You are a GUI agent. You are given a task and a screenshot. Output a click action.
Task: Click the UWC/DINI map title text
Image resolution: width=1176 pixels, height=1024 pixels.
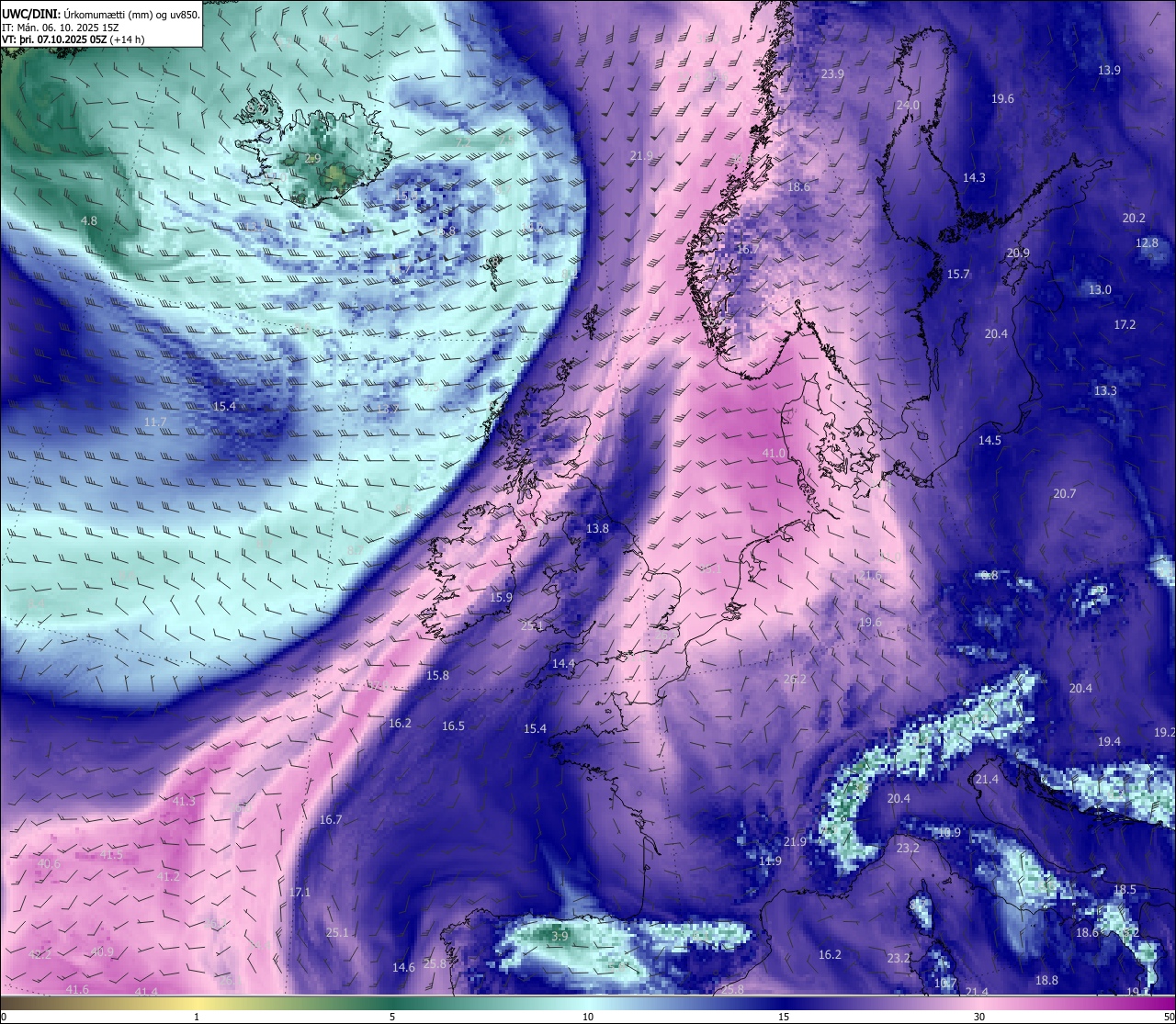pos(101,14)
